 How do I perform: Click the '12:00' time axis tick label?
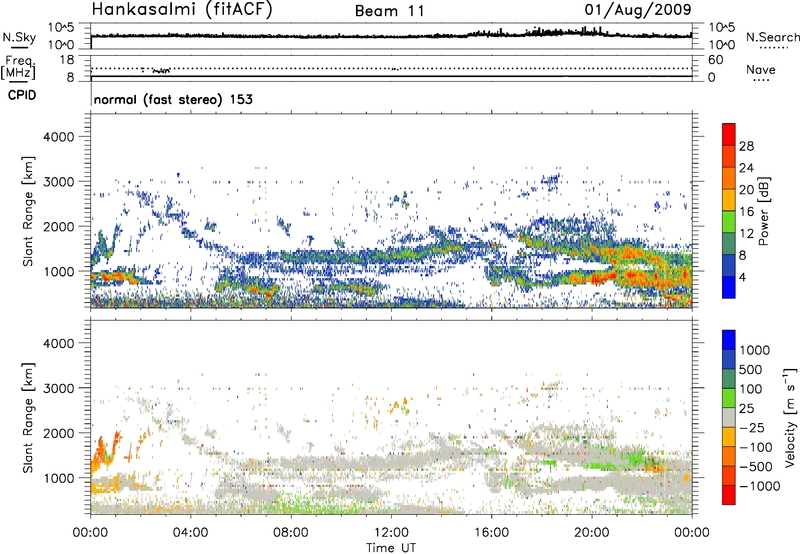pos(391,533)
